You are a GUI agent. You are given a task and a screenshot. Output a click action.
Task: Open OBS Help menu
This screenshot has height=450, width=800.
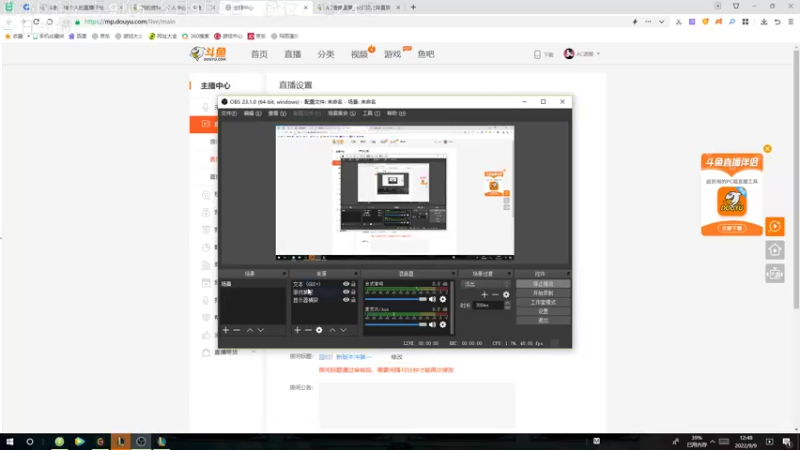(396, 113)
